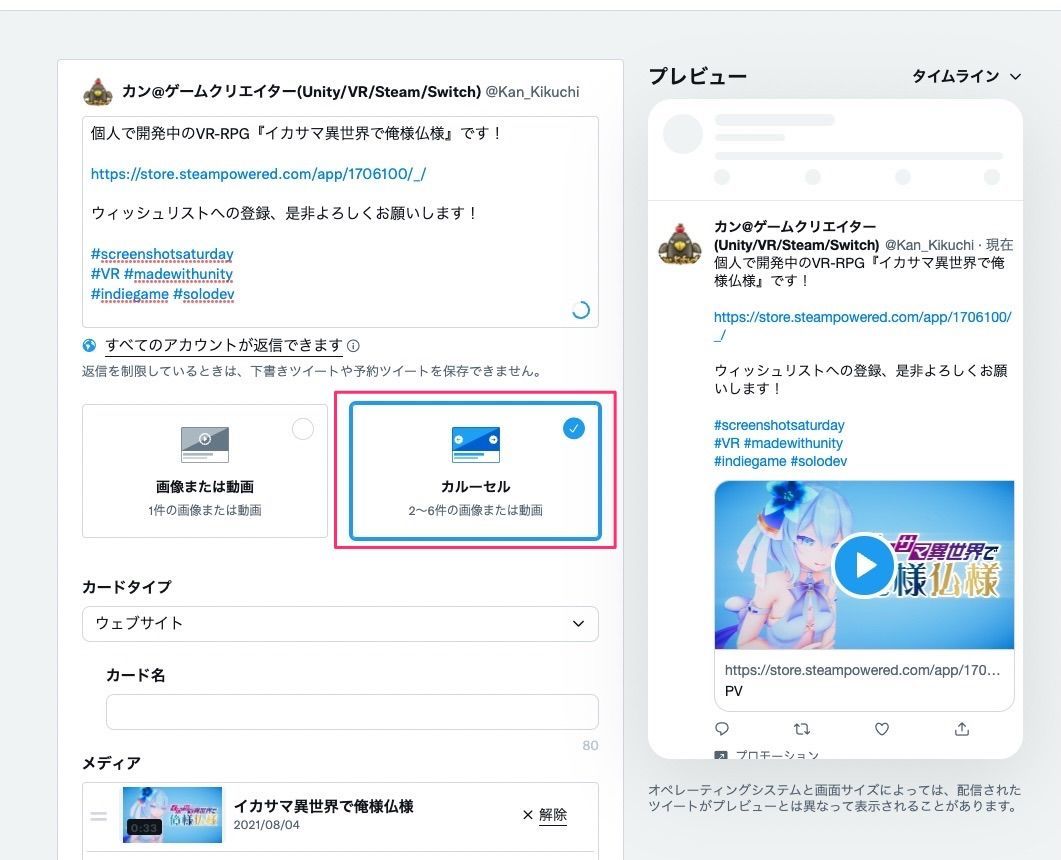Click the 解除 remove media link

[553, 815]
